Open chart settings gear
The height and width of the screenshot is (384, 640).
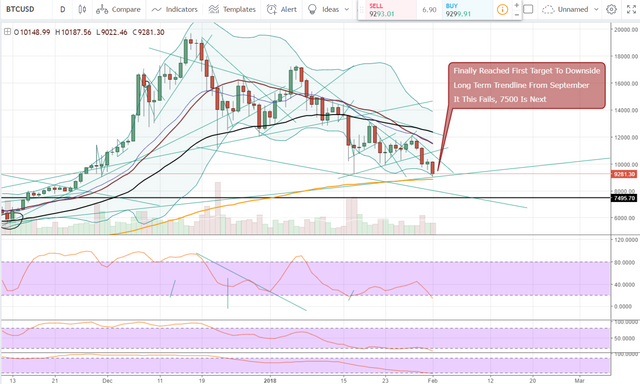611,9
